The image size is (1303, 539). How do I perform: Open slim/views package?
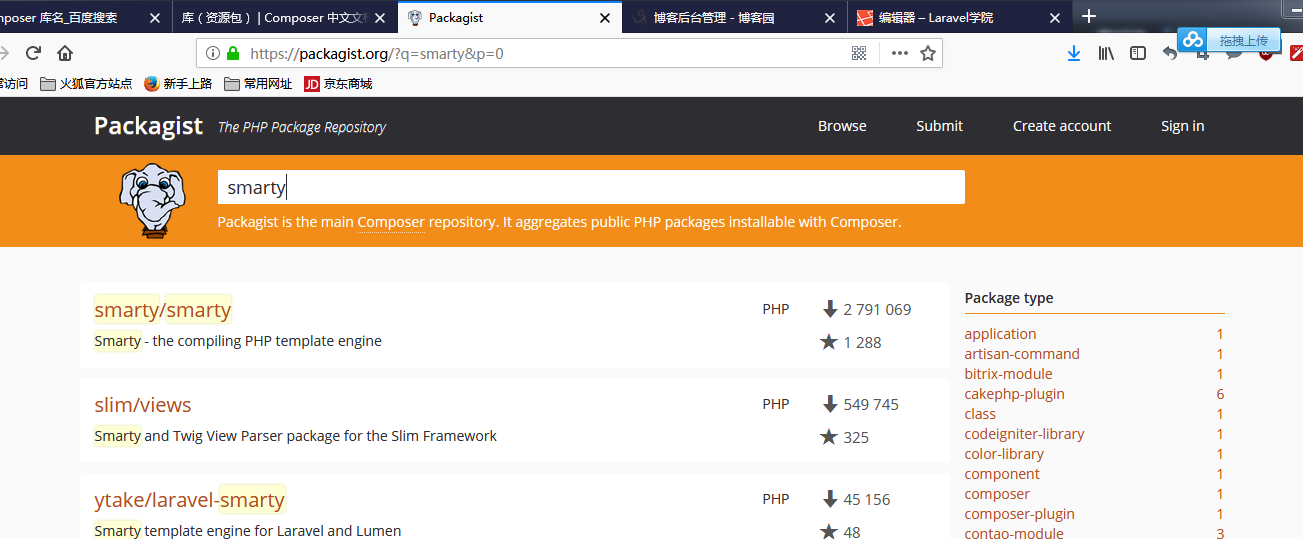(x=143, y=405)
